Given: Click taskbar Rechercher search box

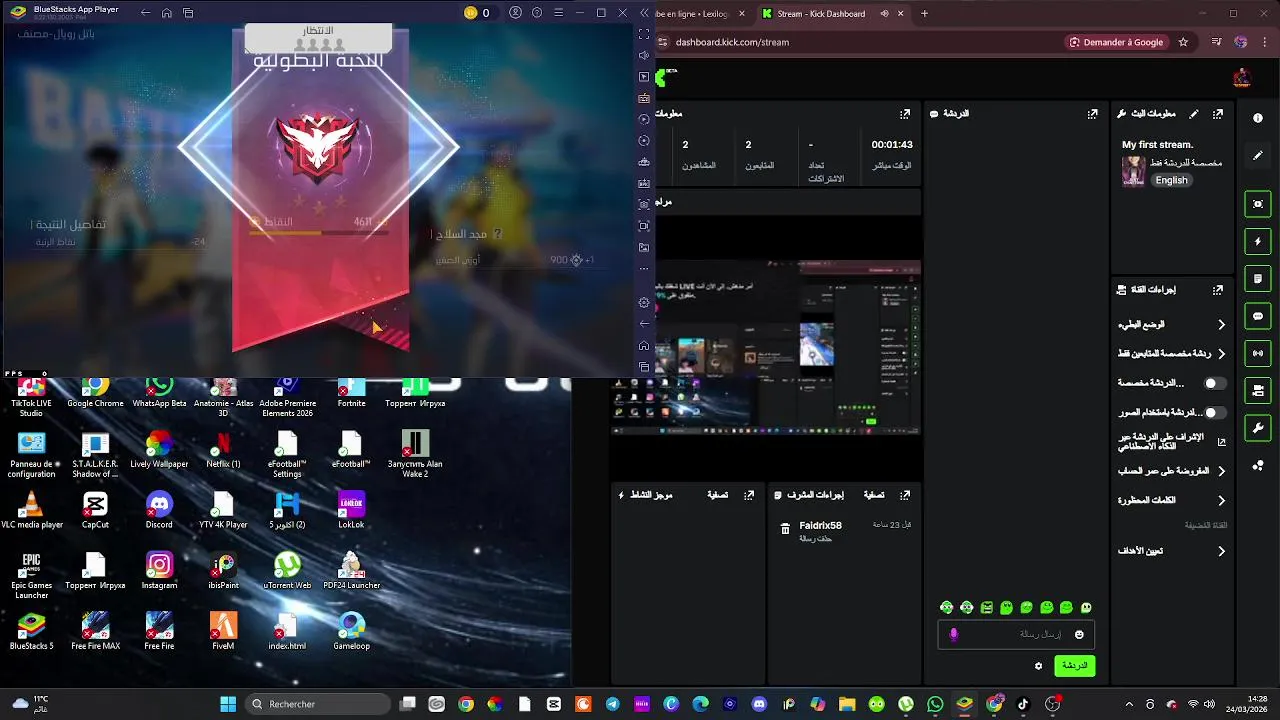Looking at the screenshot, I should pos(318,704).
